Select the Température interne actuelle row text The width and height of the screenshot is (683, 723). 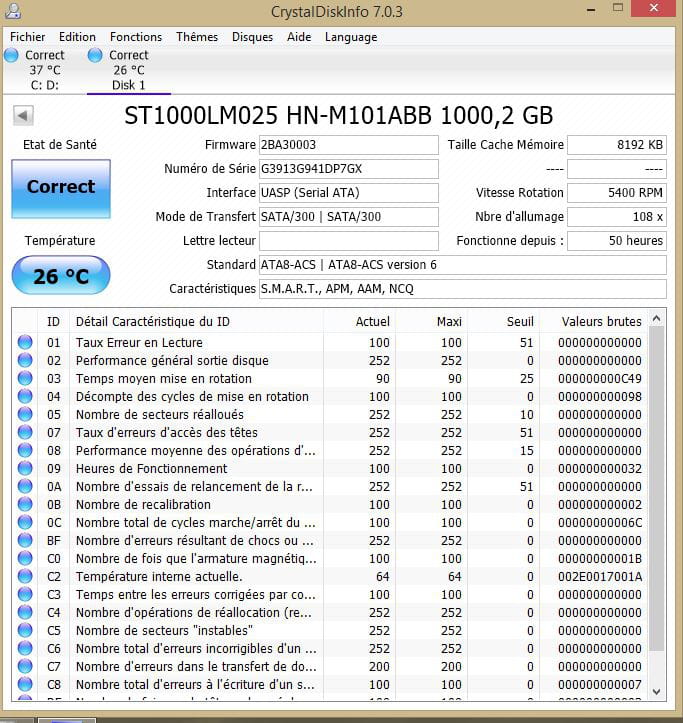coord(159,576)
